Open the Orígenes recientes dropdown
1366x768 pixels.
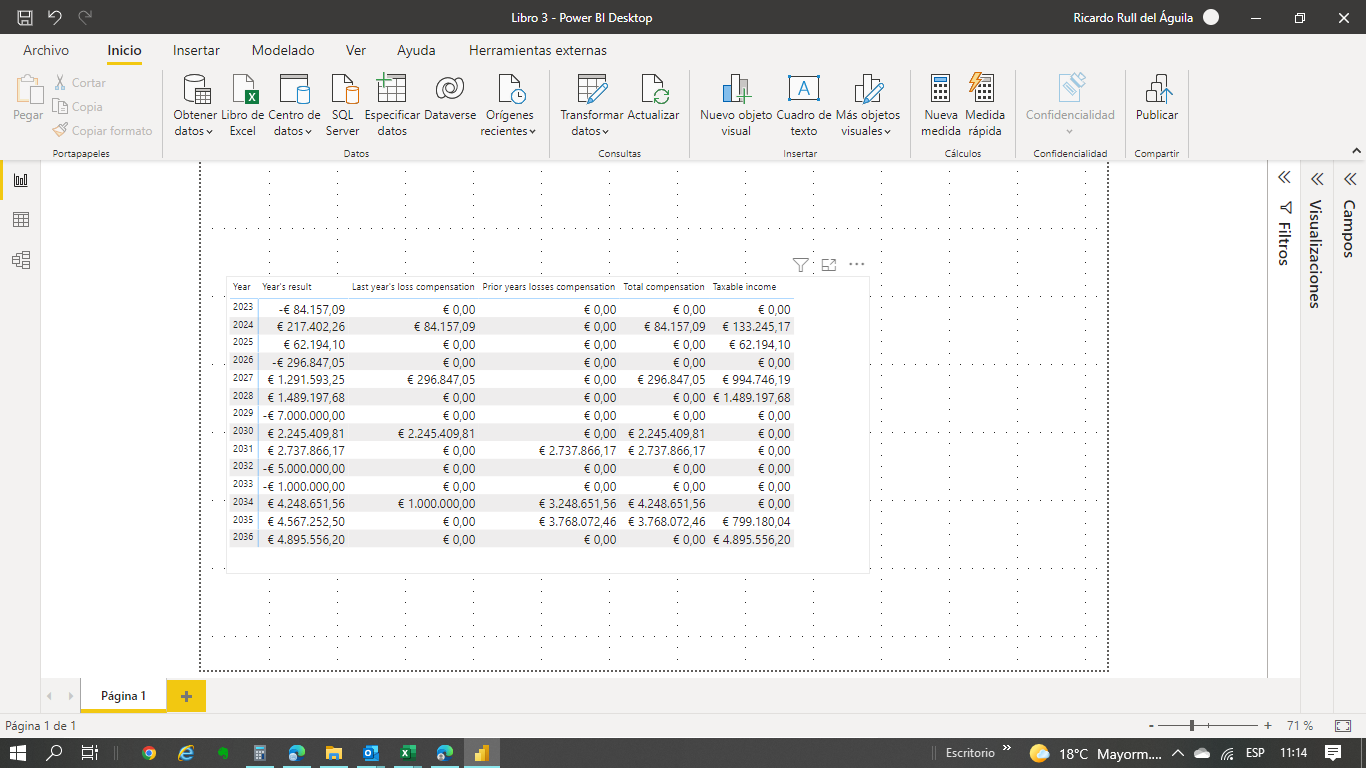tap(508, 105)
